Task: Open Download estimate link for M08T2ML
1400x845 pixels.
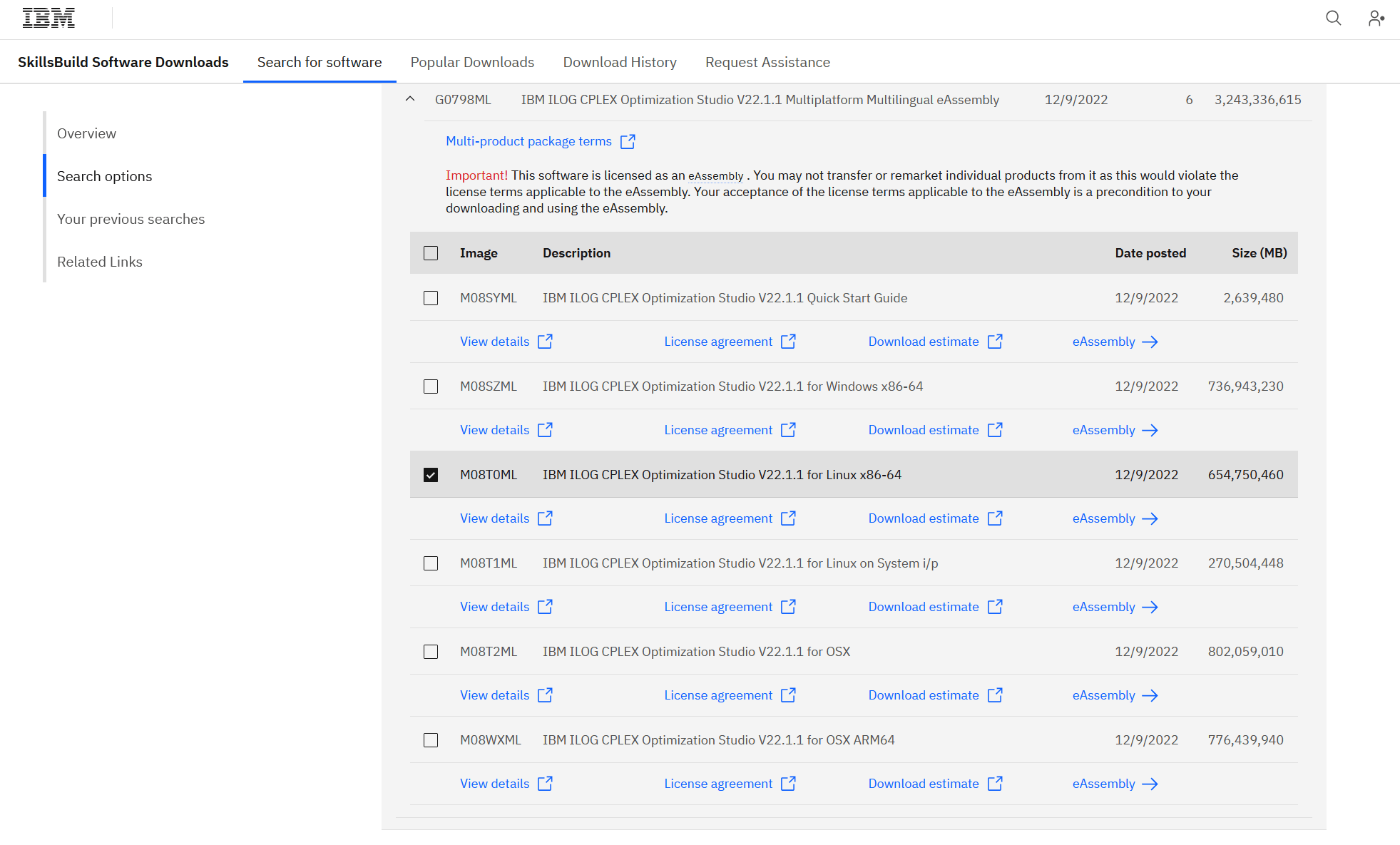Action: click(924, 695)
